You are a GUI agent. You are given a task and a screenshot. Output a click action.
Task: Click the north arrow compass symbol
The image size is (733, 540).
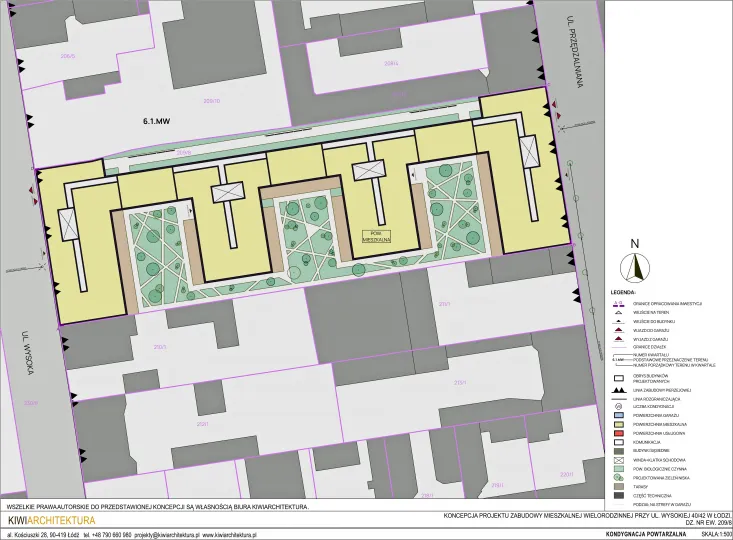tap(634, 264)
